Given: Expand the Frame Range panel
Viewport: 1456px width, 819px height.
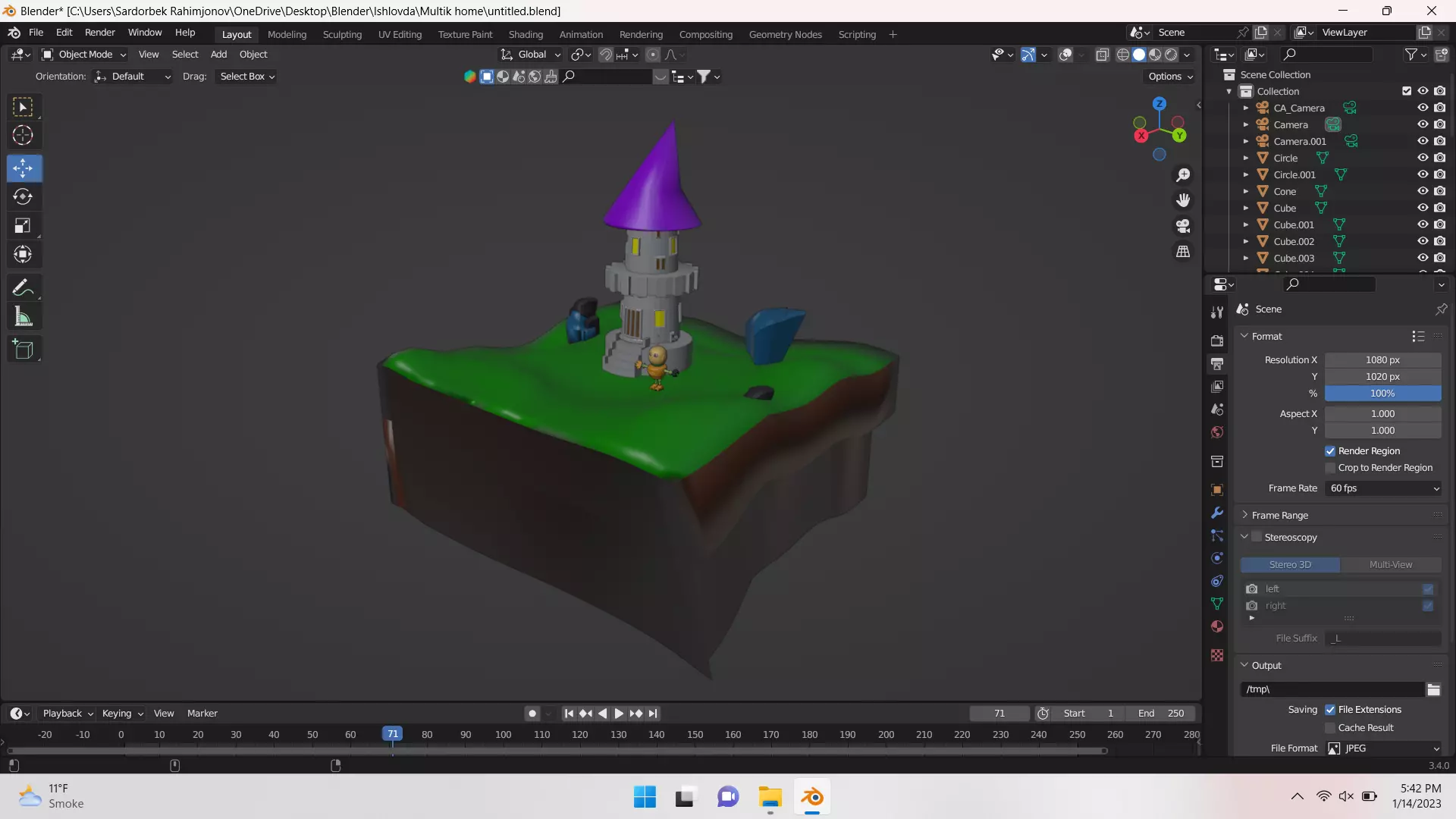Looking at the screenshot, I should coord(1280,515).
